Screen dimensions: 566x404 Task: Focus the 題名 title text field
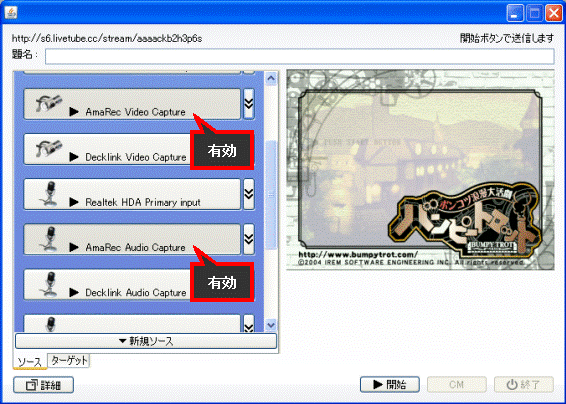[x=300, y=56]
